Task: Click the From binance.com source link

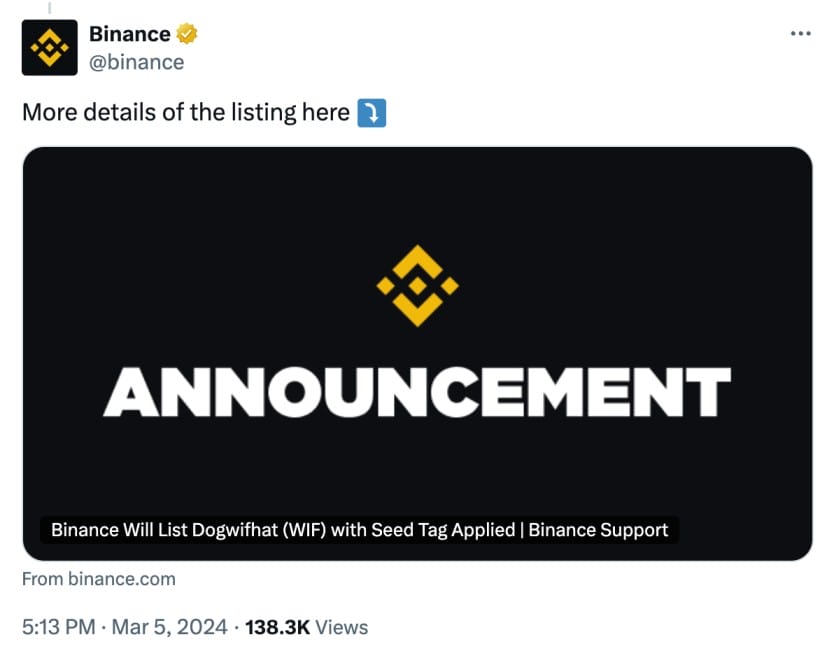Action: 98,578
